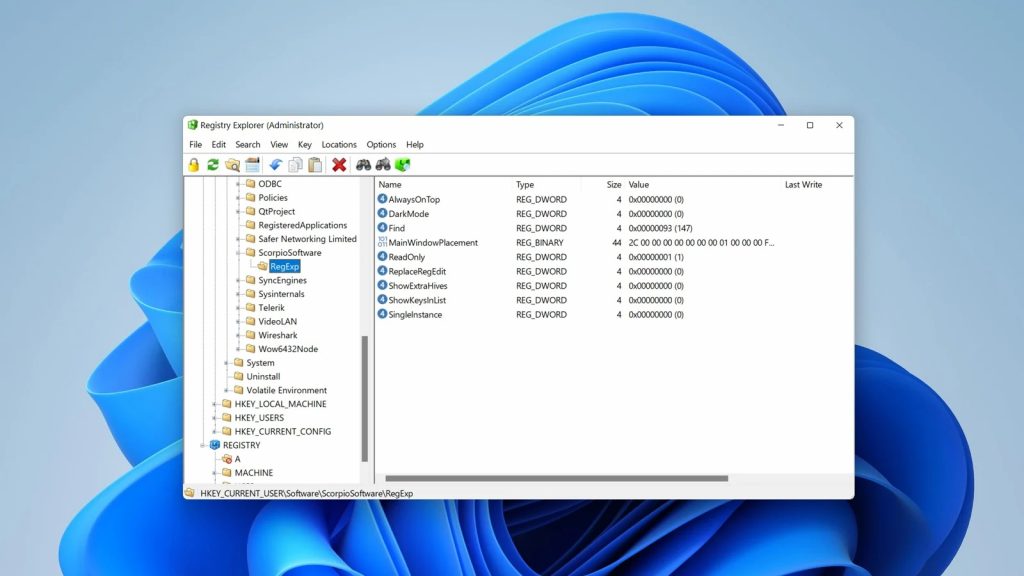Click the Last Write column header
Viewport: 1024px width, 576px height.
pos(802,184)
